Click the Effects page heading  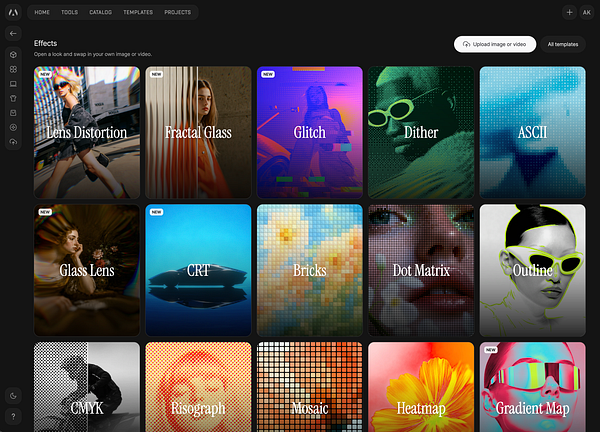(45, 43)
